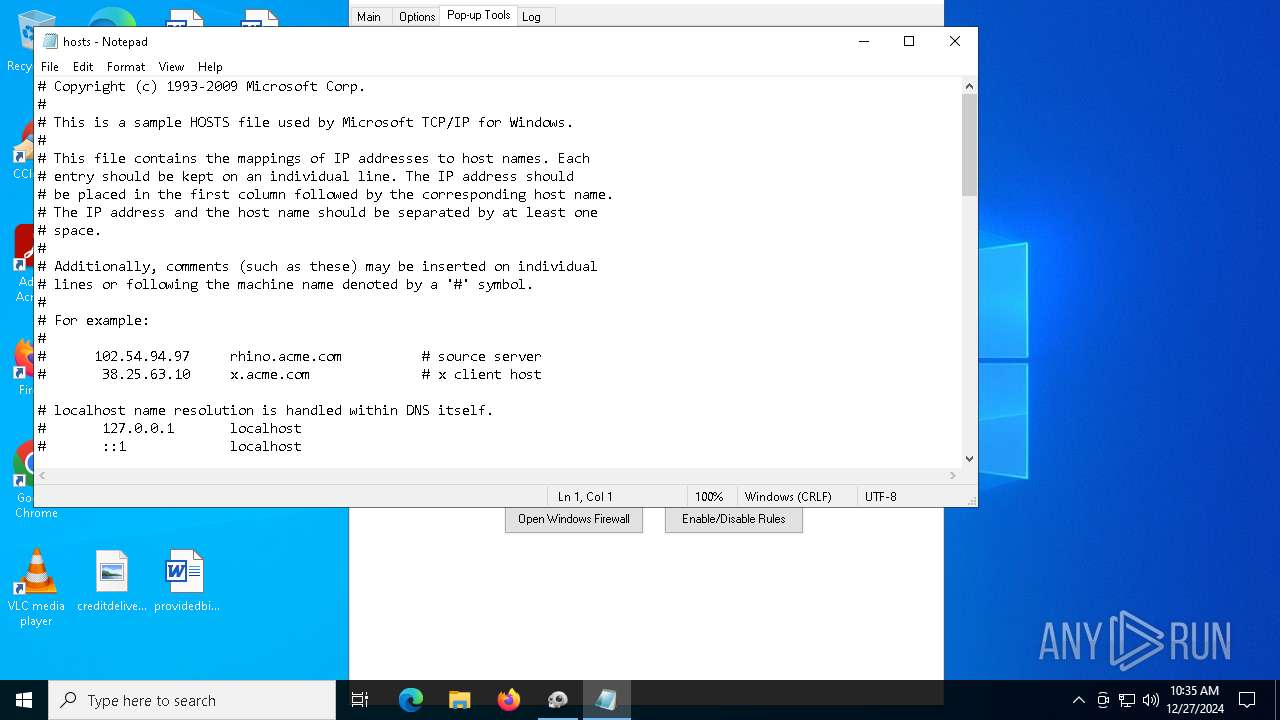Click the '127.0.0.1' localhost line

click(x=170, y=428)
